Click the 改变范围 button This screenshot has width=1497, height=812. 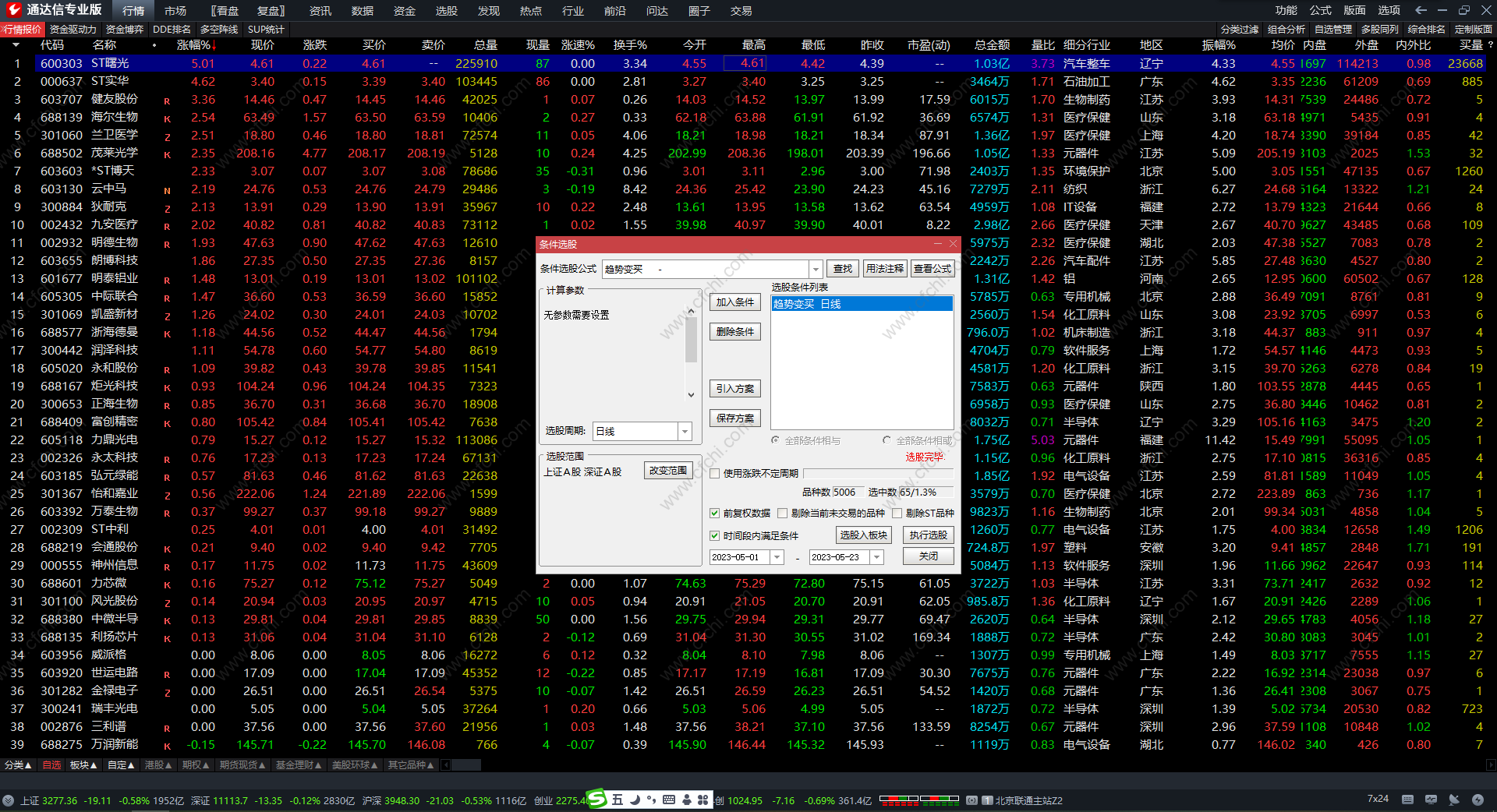tap(668, 471)
